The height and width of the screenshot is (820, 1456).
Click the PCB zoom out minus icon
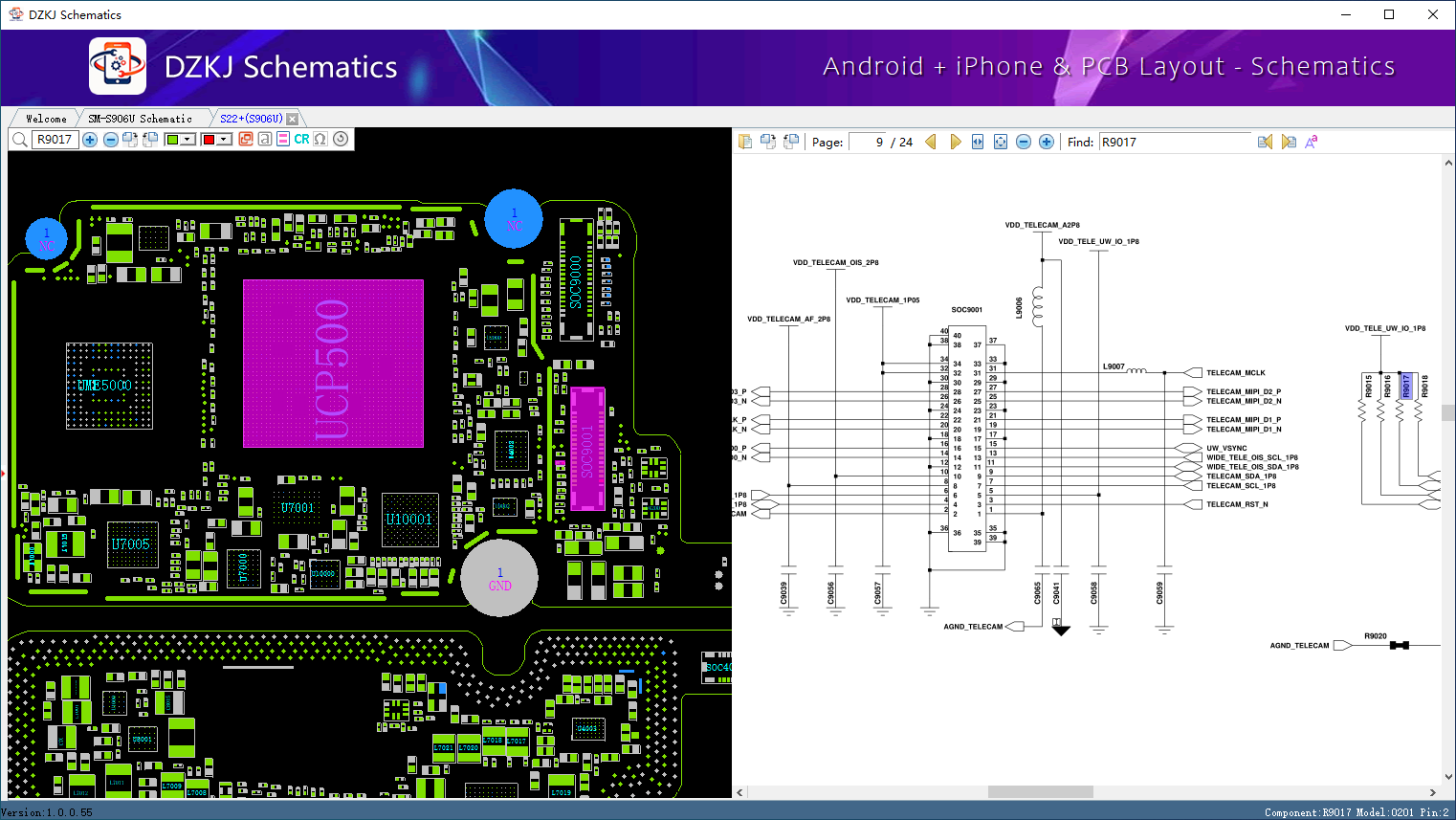(111, 140)
